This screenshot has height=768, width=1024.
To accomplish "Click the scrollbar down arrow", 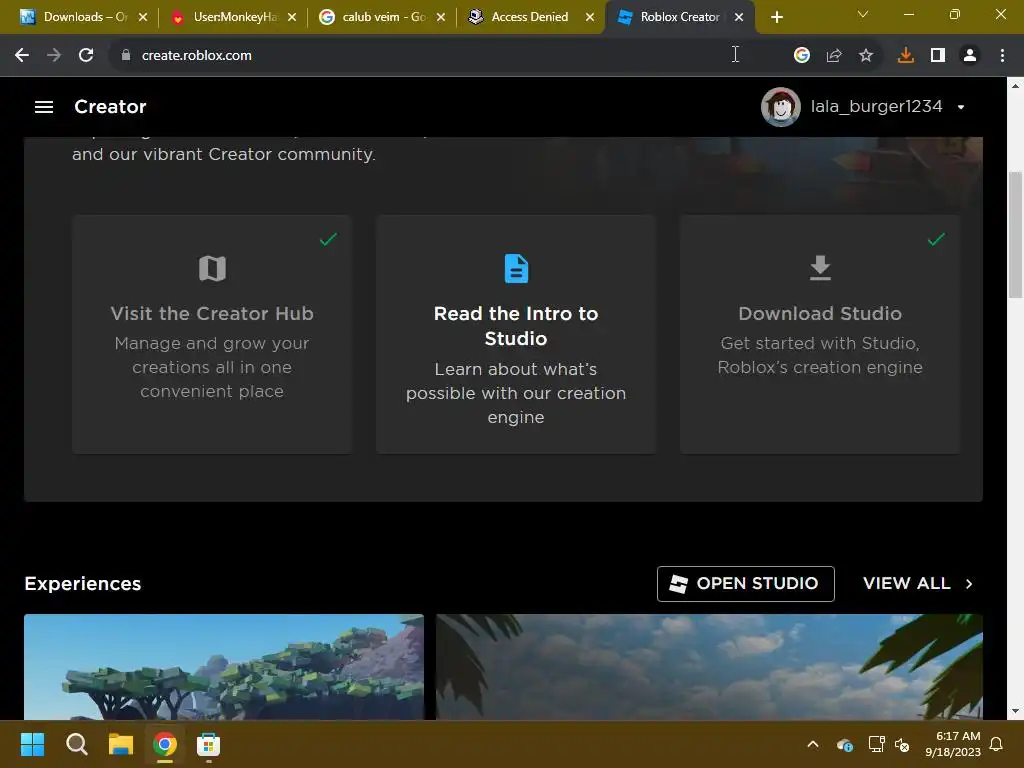I will [x=1016, y=711].
